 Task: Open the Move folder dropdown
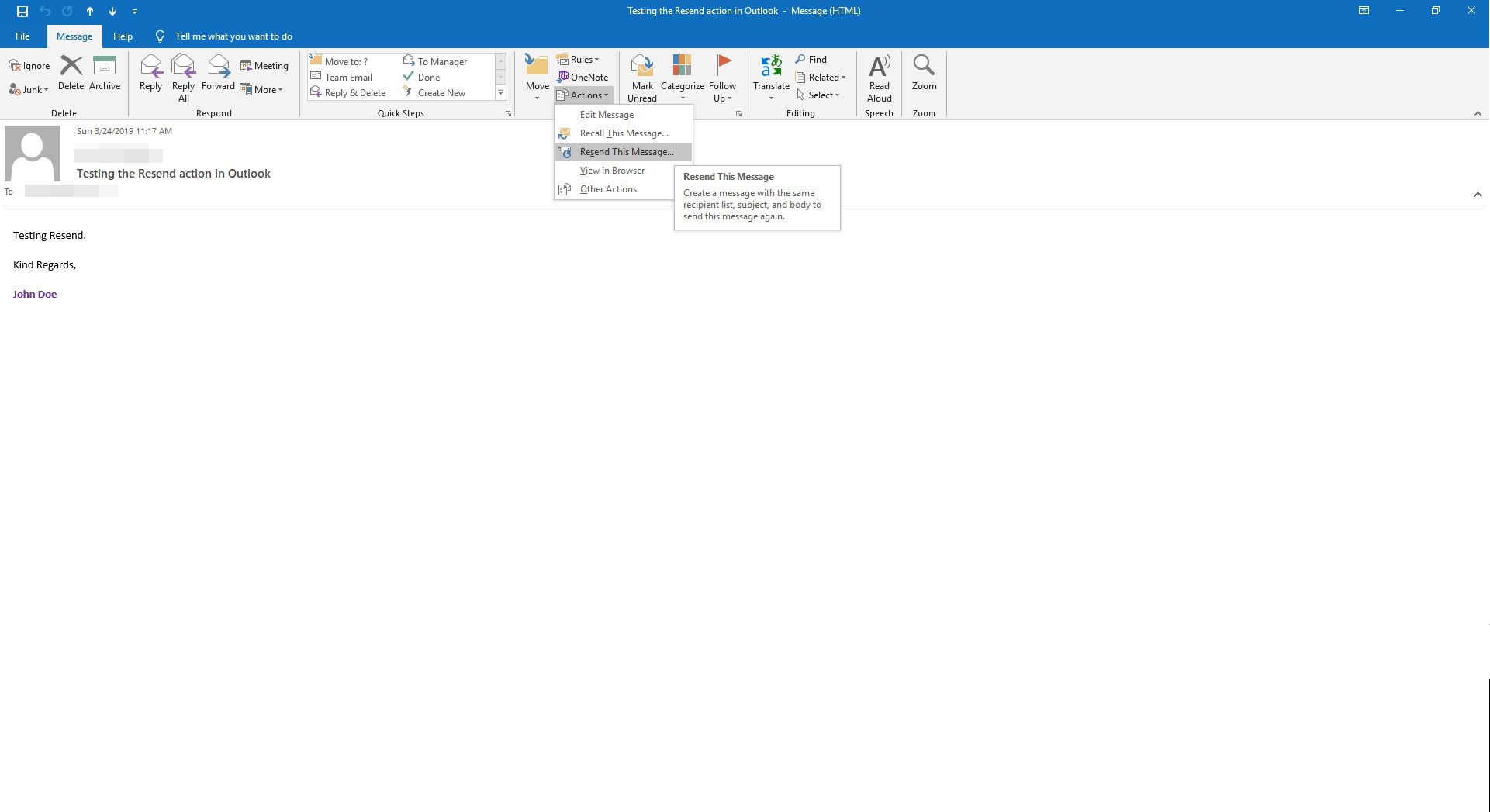pos(537,78)
